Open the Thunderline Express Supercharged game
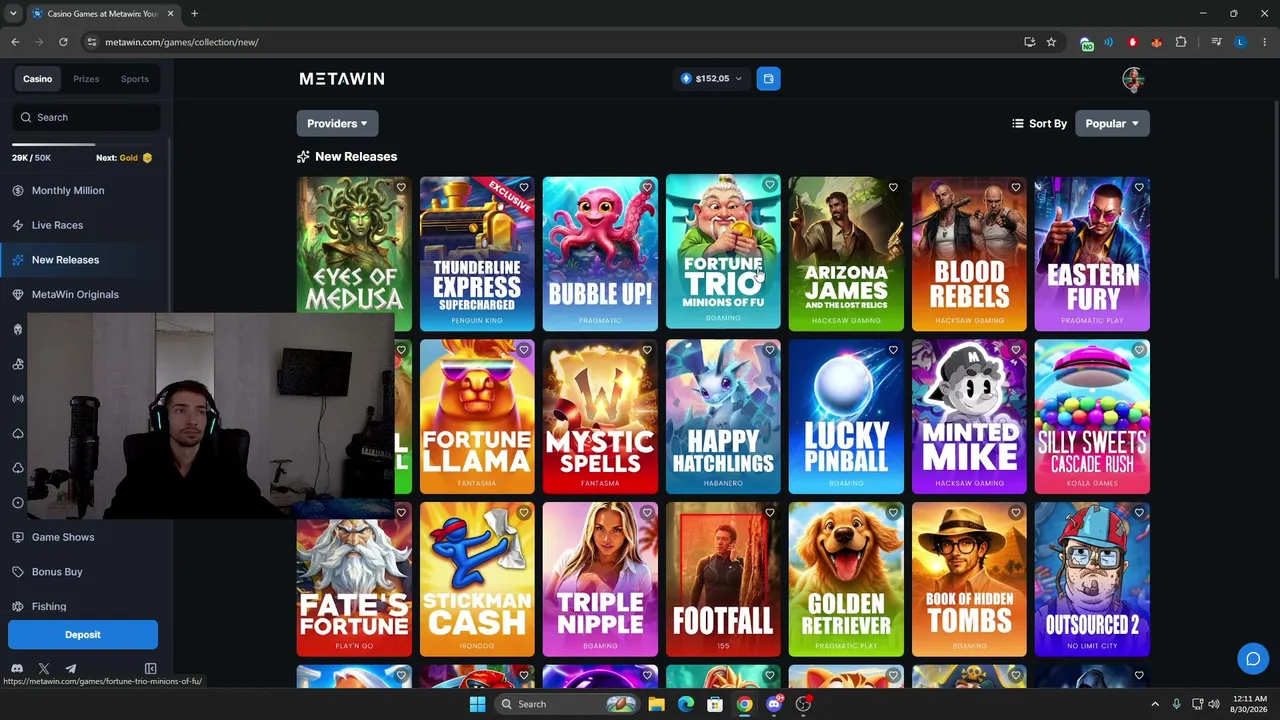 pyautogui.click(x=477, y=253)
